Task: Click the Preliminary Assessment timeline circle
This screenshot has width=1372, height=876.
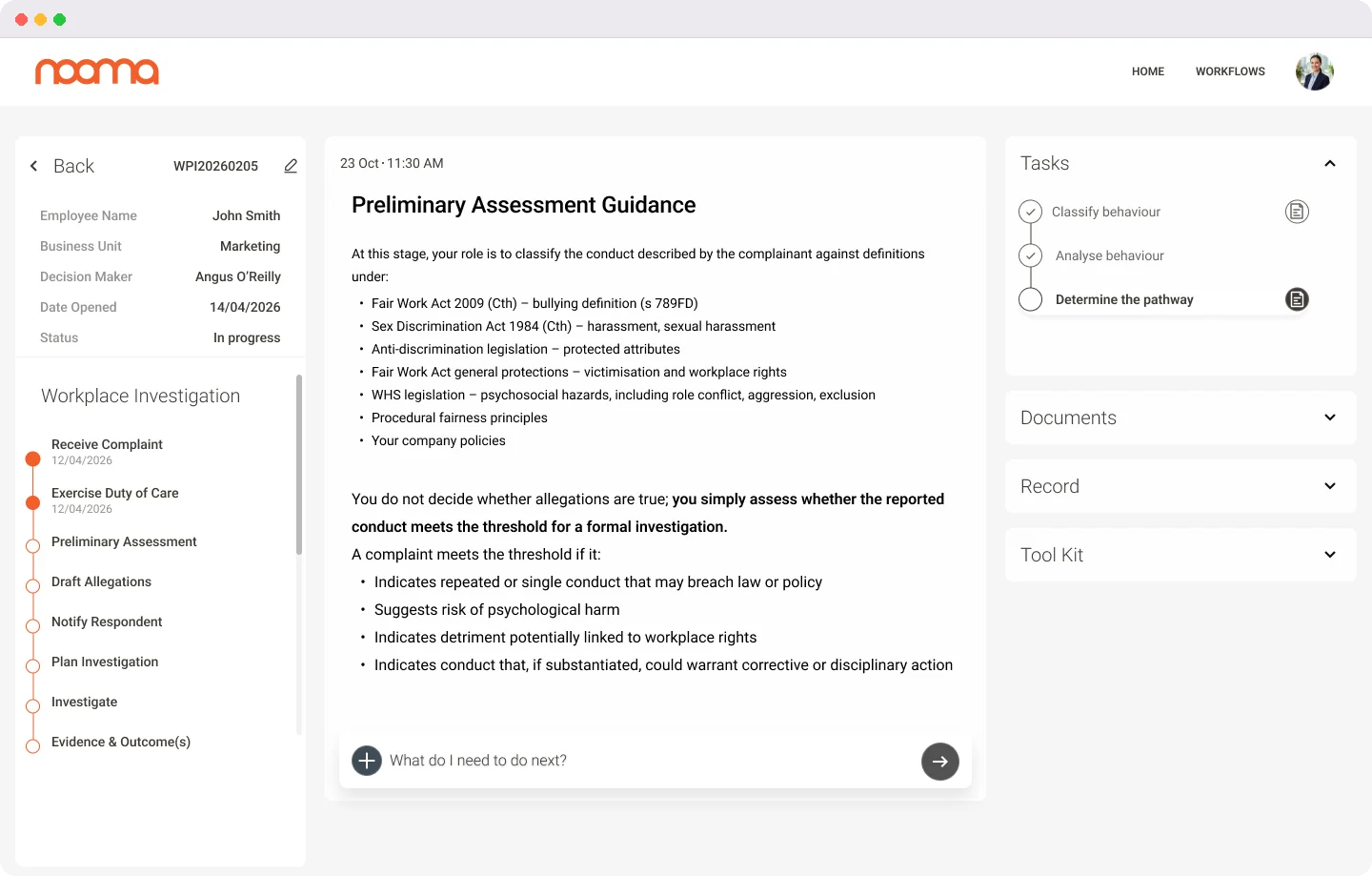Action: pyautogui.click(x=32, y=545)
